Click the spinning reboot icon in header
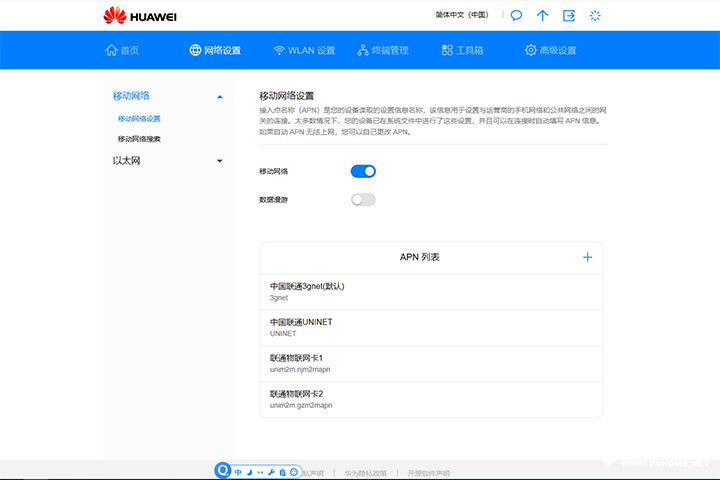 coord(596,15)
